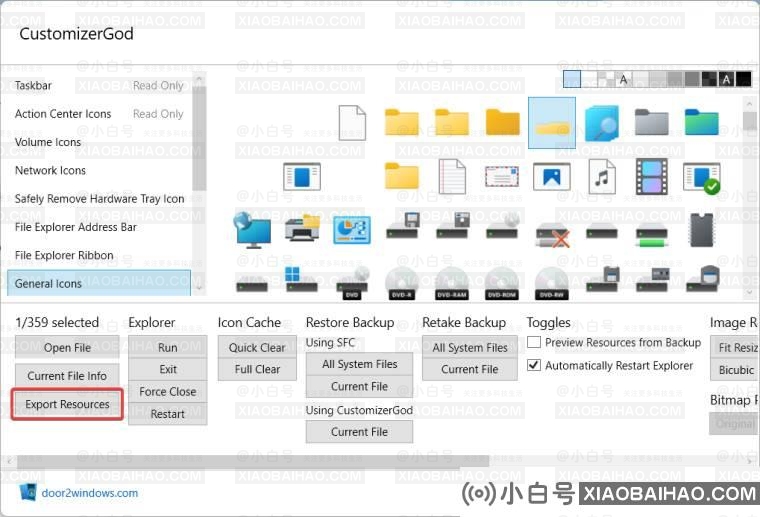Click All System Files under Using SFC

click(x=359, y=364)
